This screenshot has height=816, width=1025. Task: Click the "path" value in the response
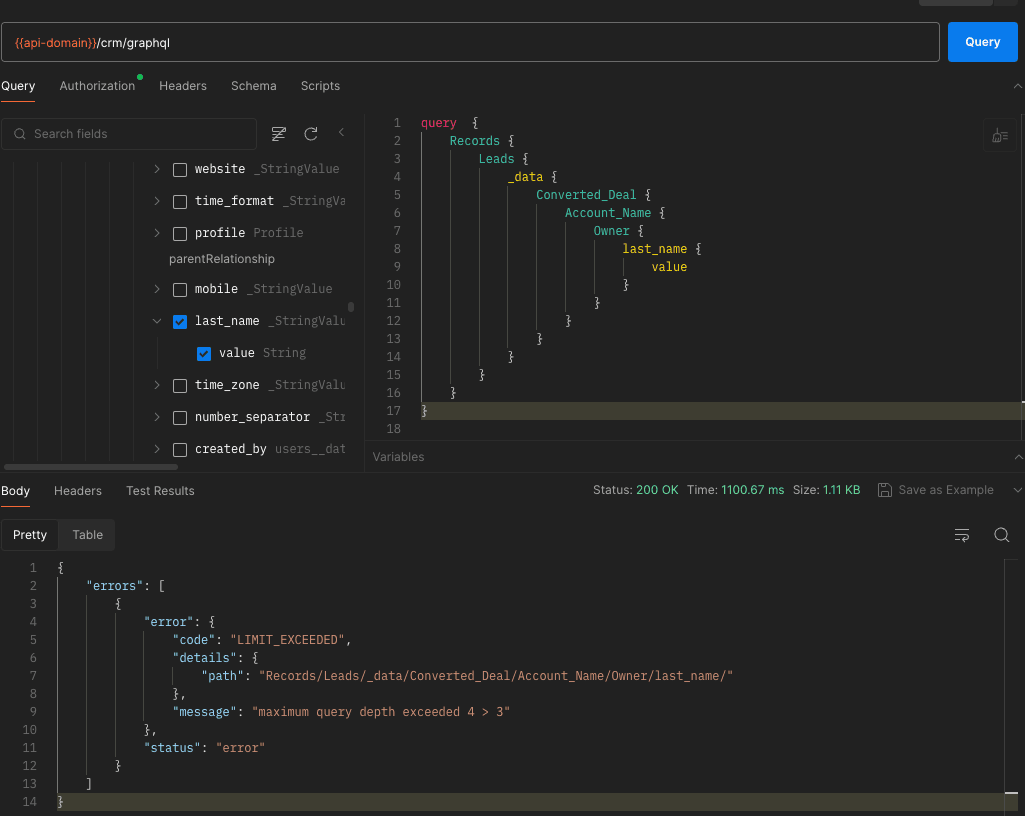[x=496, y=676]
